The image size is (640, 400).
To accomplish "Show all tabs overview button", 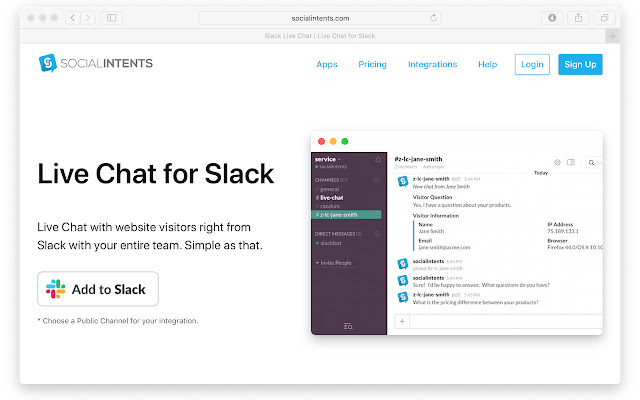I will (604, 18).
